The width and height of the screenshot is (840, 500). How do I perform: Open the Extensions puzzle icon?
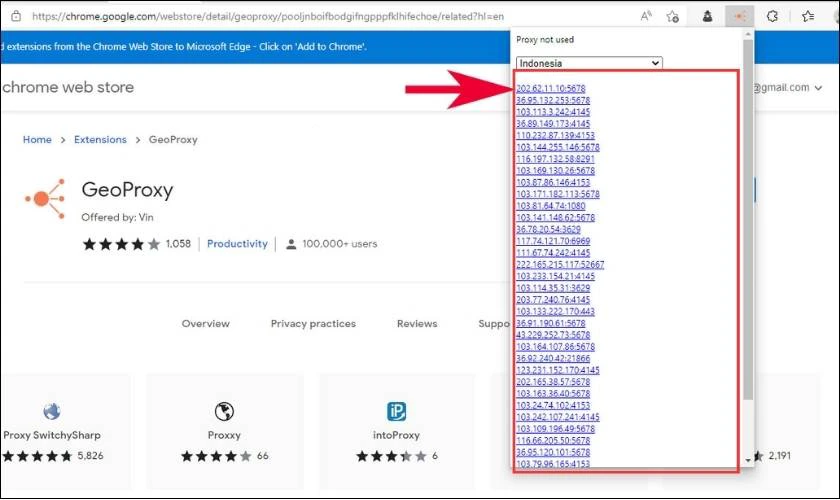(x=771, y=17)
